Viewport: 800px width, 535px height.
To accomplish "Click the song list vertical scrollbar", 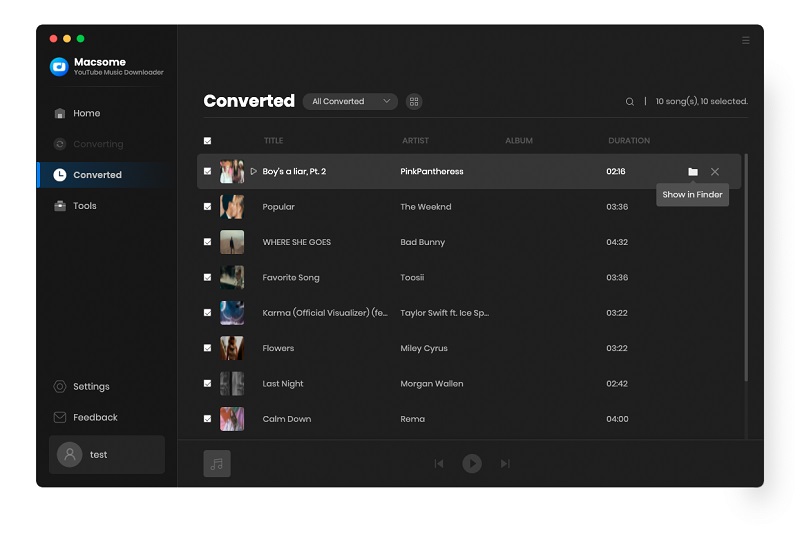I will pyautogui.click(x=746, y=268).
